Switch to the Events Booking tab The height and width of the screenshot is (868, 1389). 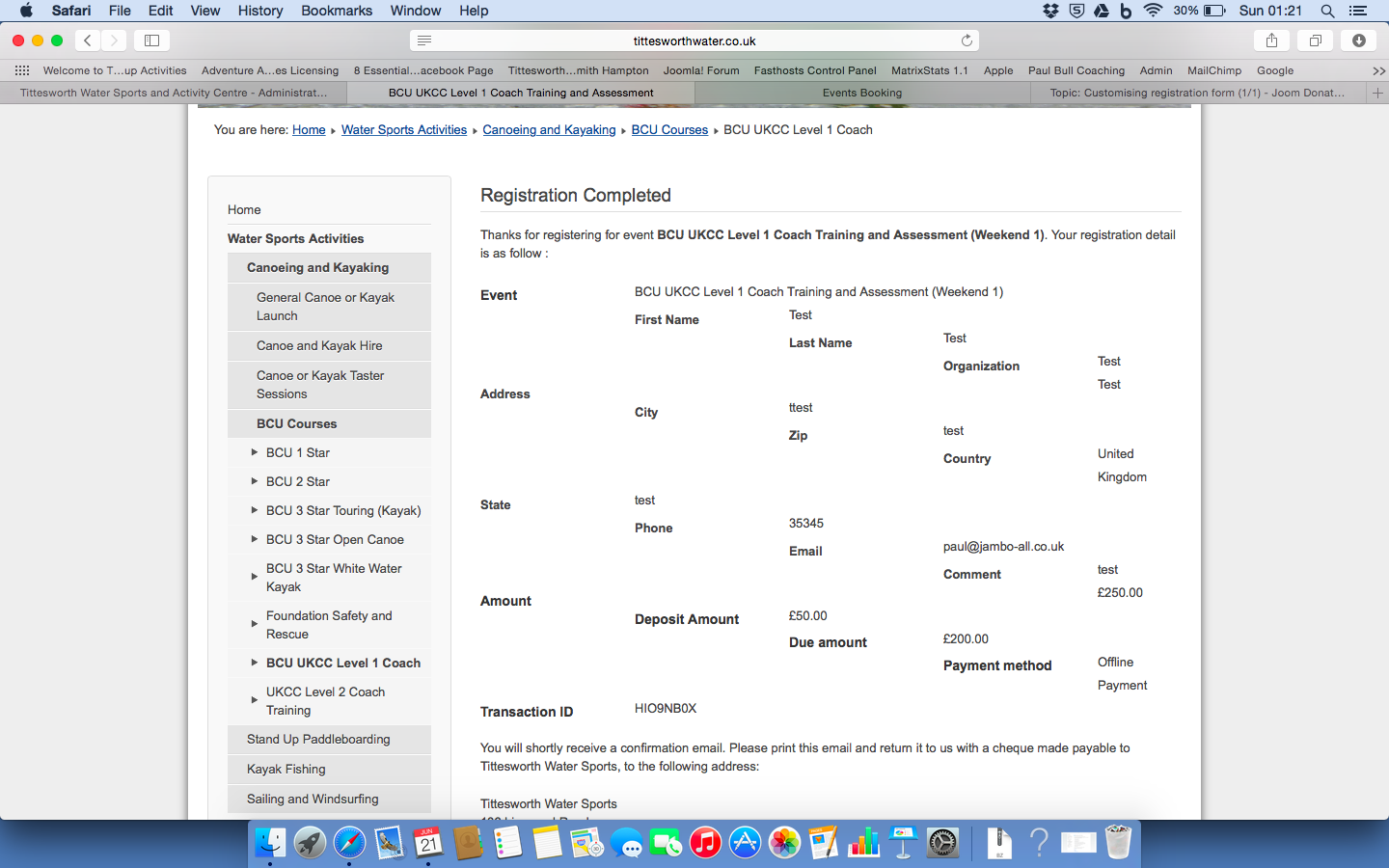(x=861, y=94)
